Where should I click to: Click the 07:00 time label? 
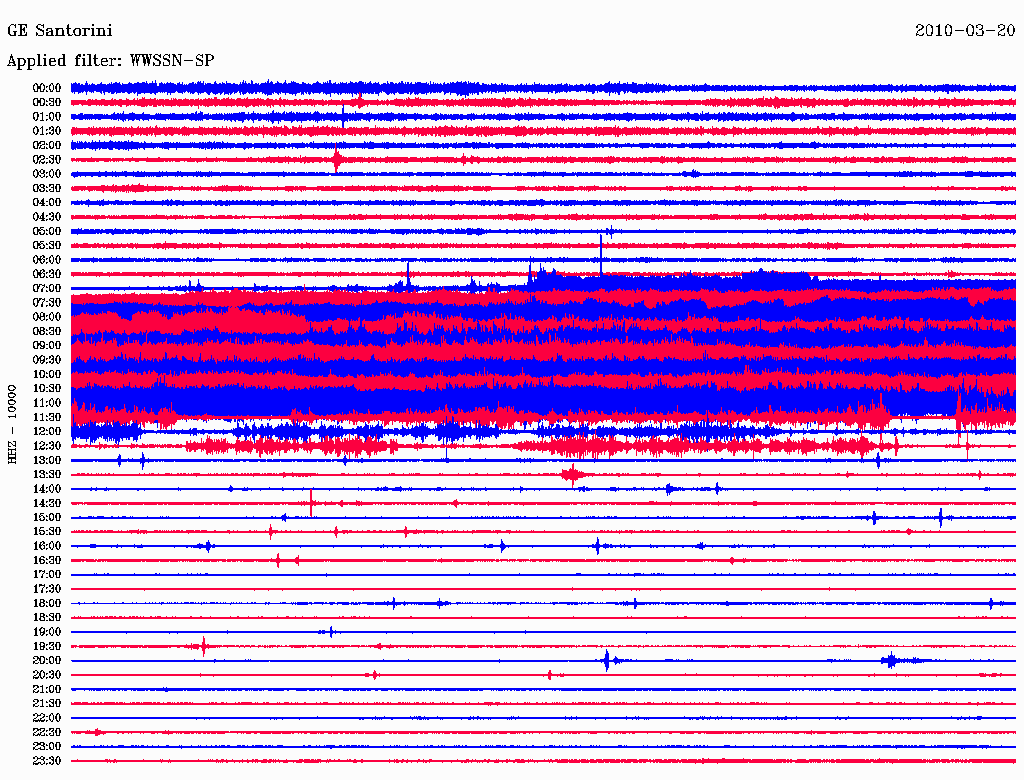pyautogui.click(x=47, y=289)
